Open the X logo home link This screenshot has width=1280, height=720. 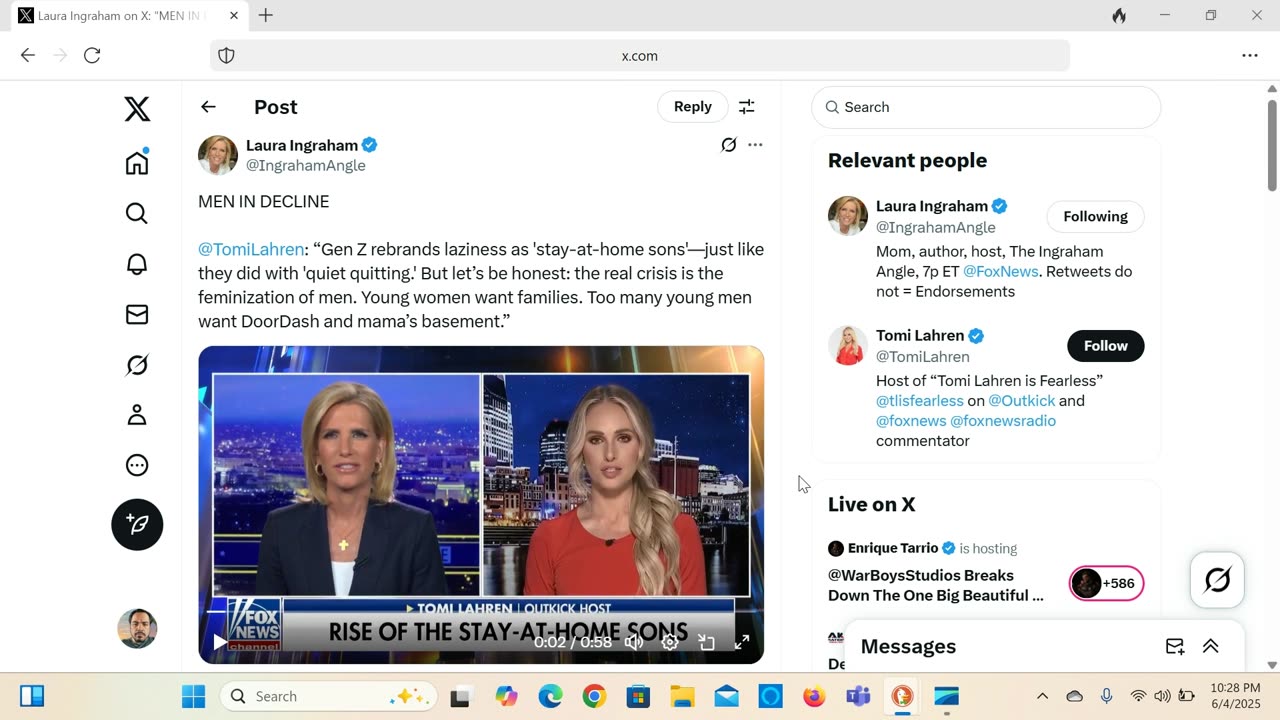(137, 108)
